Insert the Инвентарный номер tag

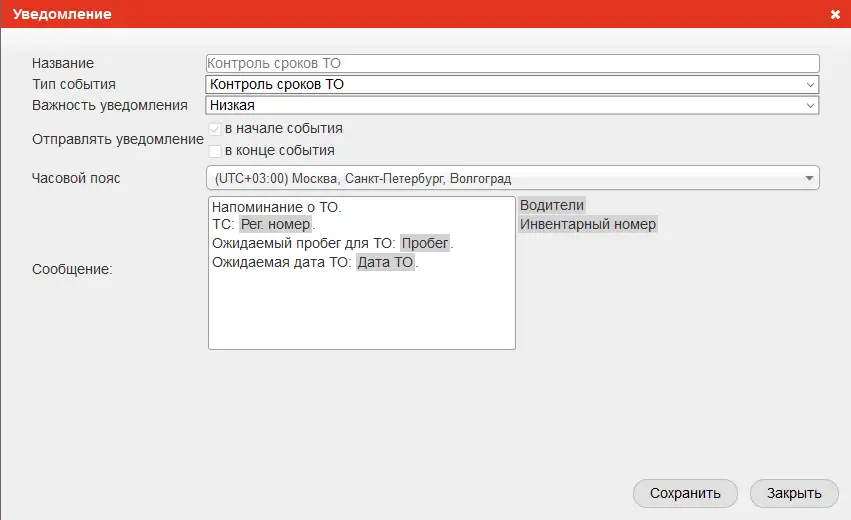pos(588,225)
